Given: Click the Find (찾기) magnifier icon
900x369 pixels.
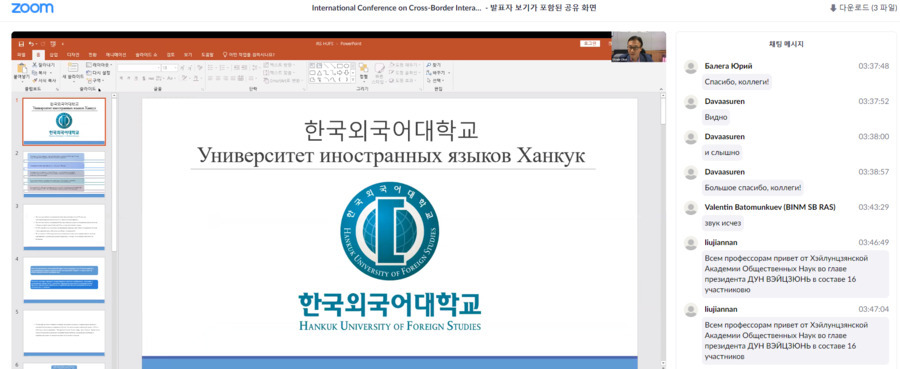Looking at the screenshot, I should click(x=428, y=65).
